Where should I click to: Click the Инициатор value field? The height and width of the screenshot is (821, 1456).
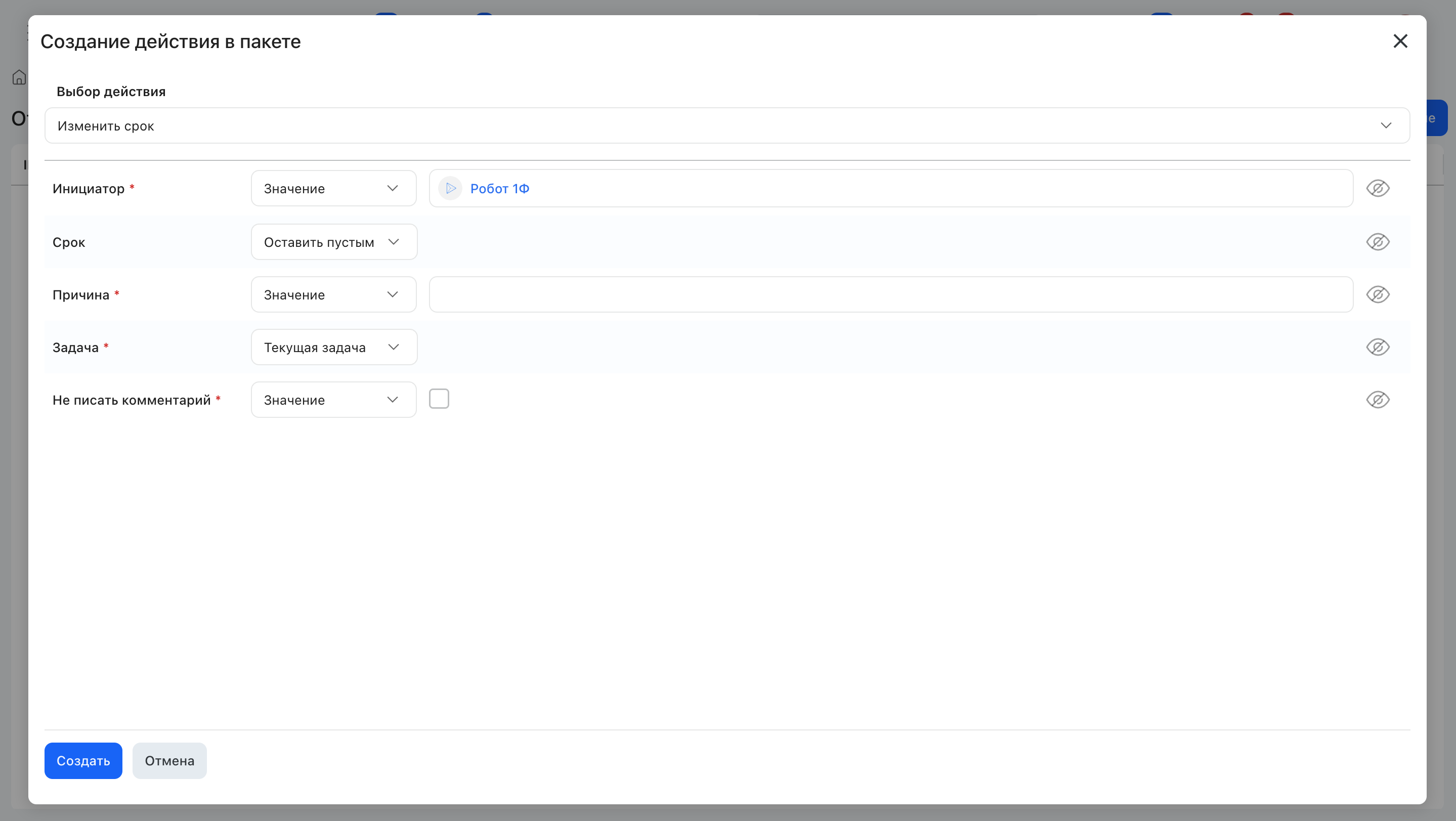891,188
